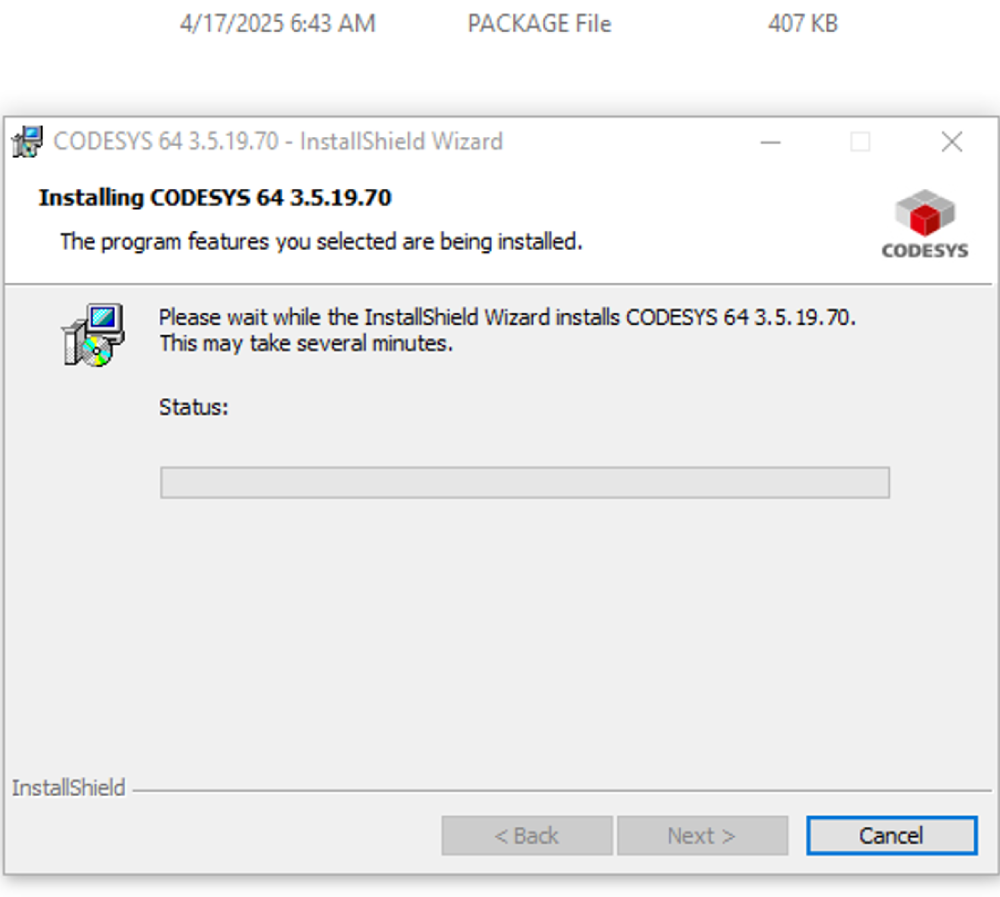Click the 'program features you selected' subtitle
The image size is (1000, 897).
click(x=321, y=242)
